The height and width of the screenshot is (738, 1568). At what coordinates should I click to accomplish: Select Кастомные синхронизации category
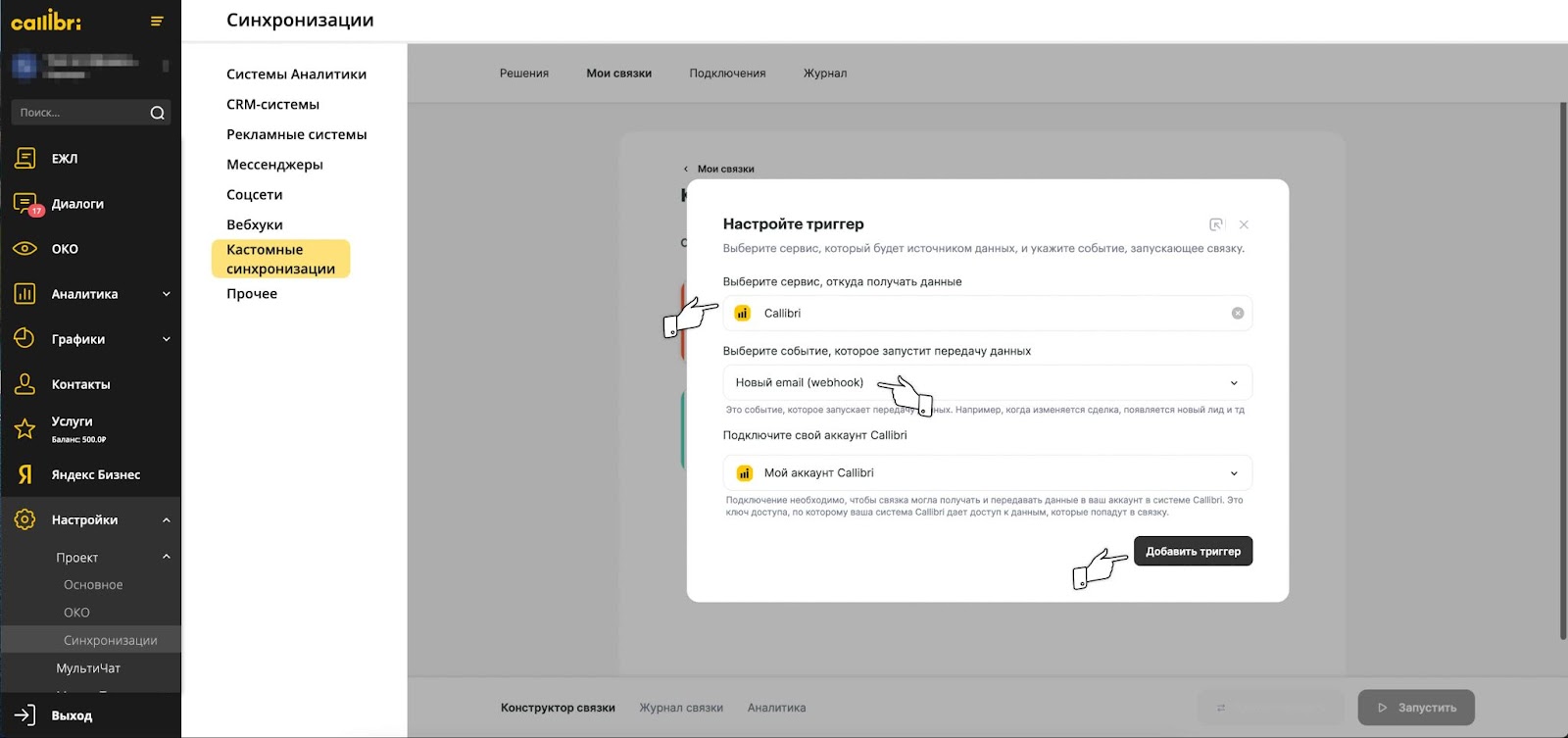tap(280, 259)
